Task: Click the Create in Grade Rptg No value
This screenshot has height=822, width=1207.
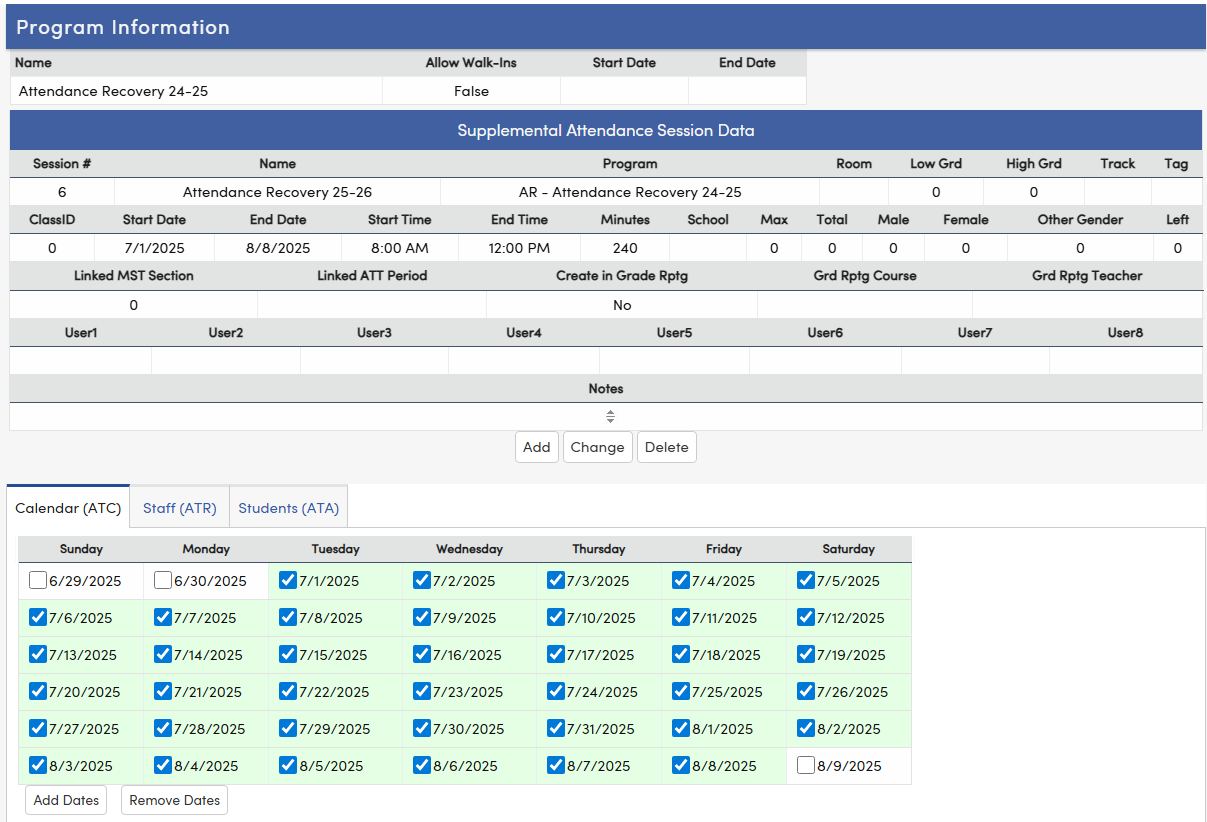Action: [x=622, y=305]
